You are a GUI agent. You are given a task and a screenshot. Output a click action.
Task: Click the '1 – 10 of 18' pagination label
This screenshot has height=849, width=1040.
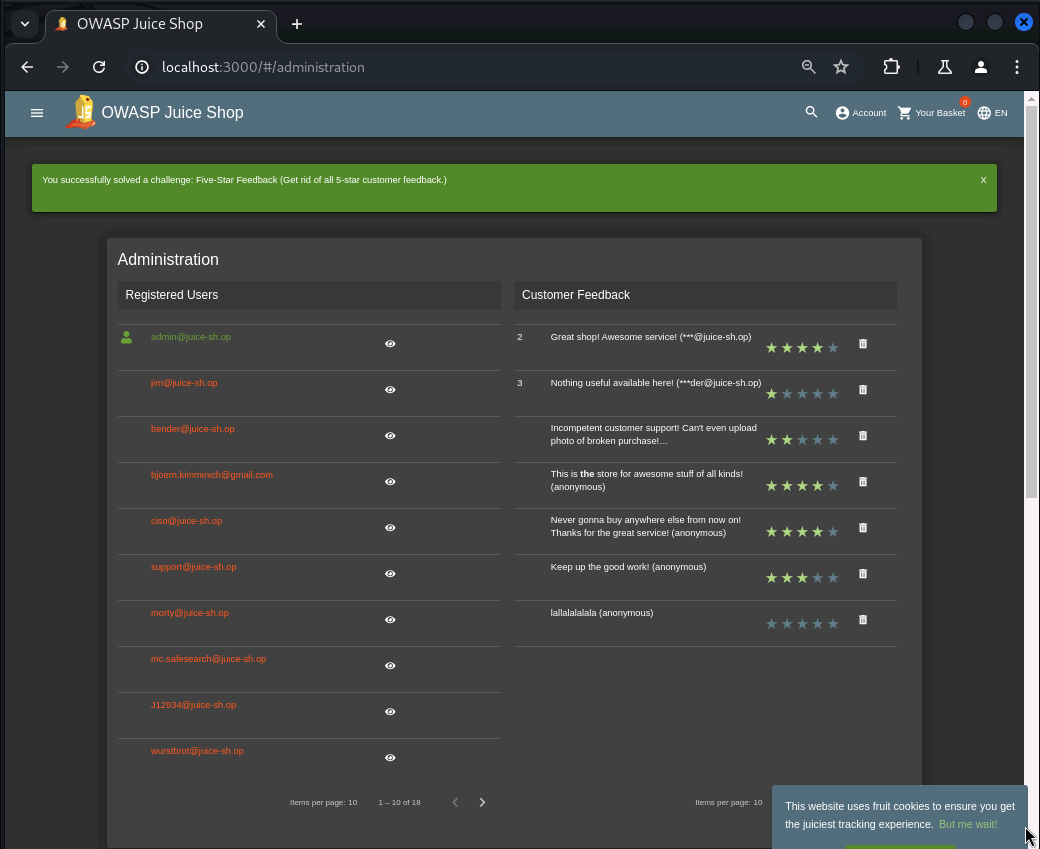(x=399, y=803)
